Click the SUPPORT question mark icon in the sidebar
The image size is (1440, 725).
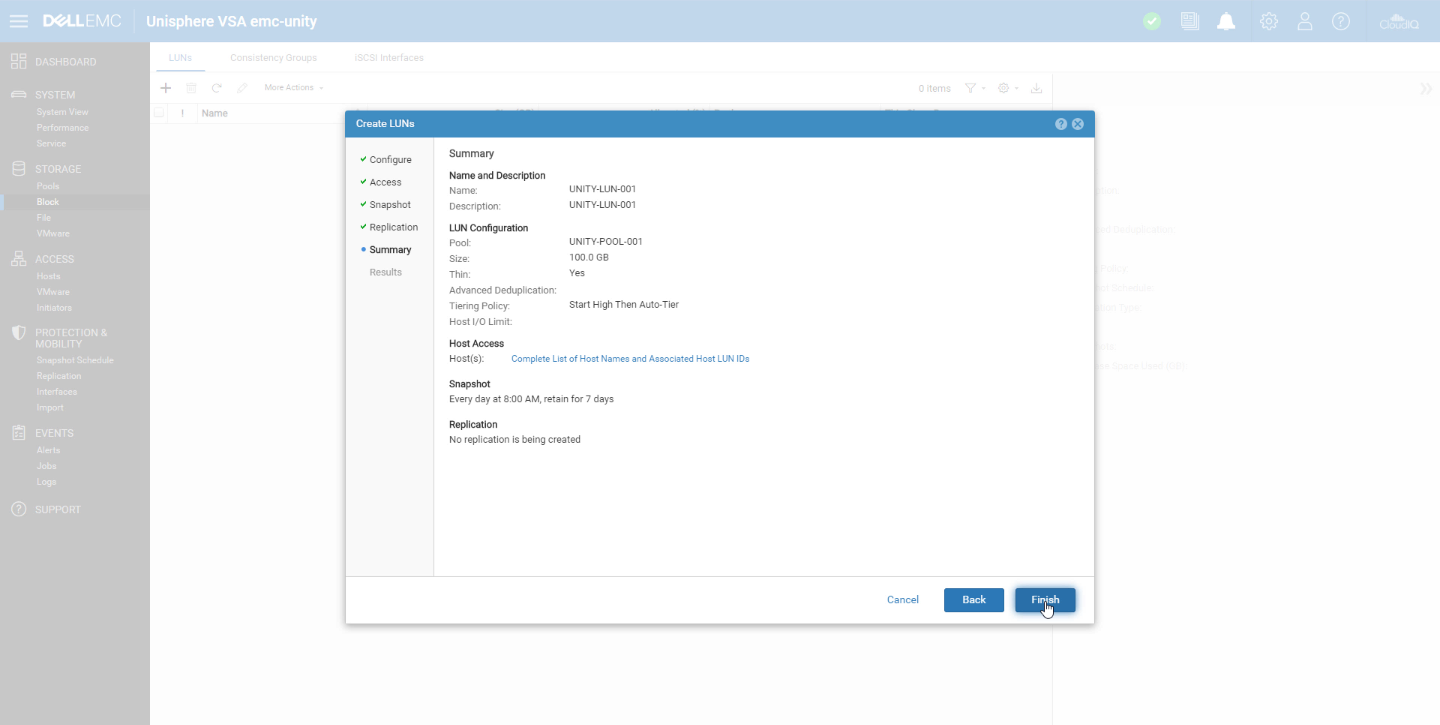point(18,509)
